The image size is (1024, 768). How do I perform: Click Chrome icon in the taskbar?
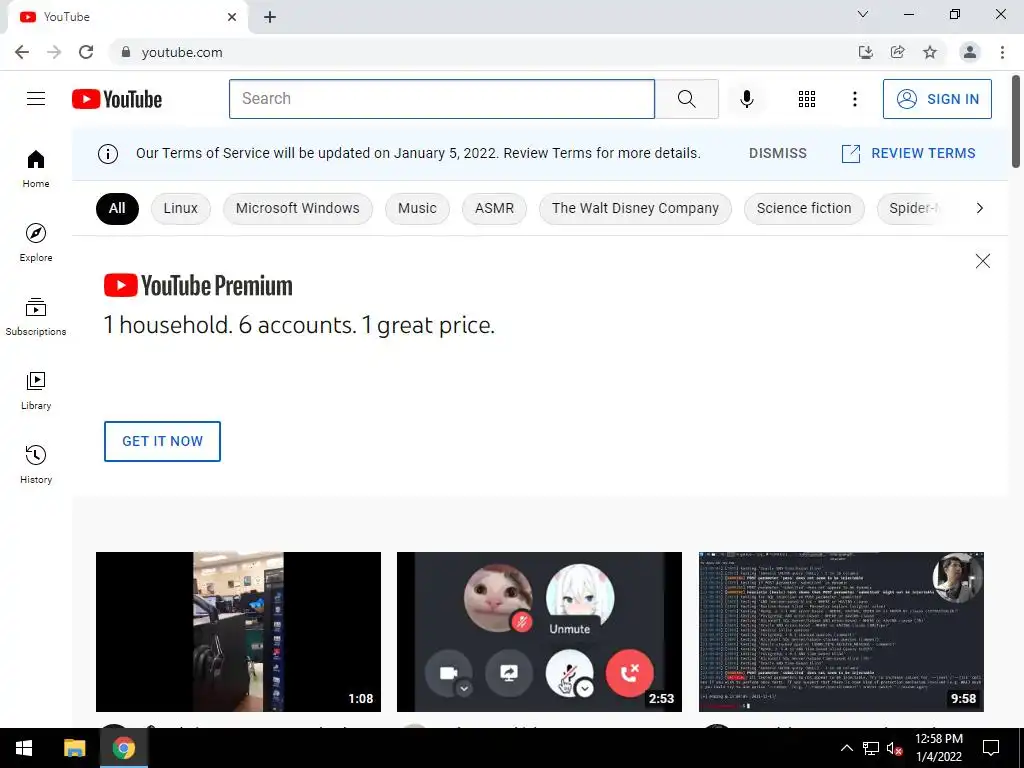coord(123,748)
